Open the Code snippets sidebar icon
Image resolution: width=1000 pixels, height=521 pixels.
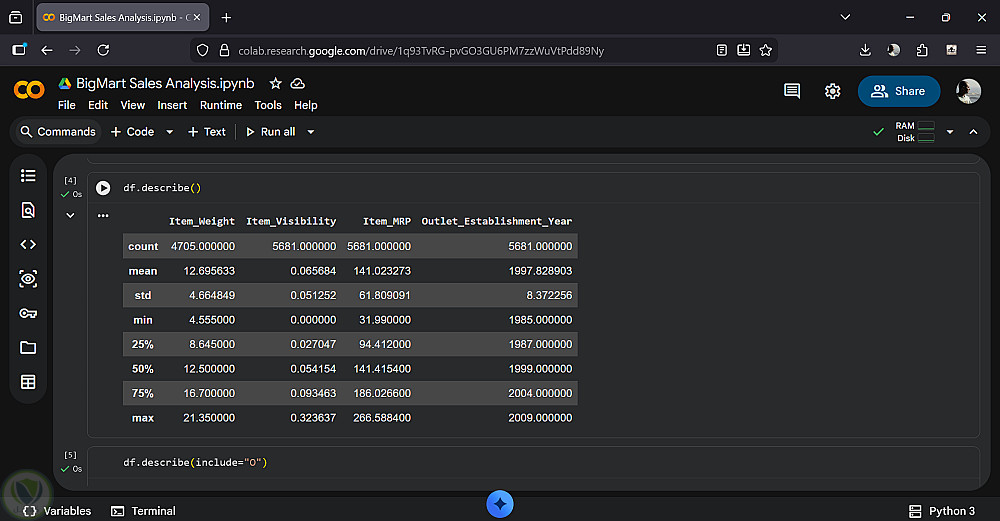[28, 244]
